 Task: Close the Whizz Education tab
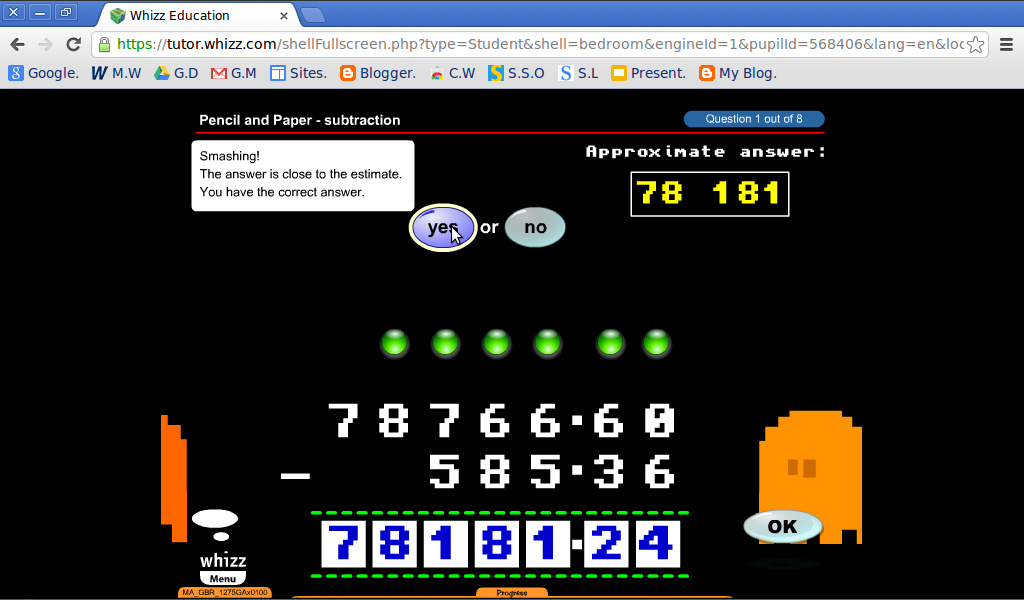click(x=284, y=16)
